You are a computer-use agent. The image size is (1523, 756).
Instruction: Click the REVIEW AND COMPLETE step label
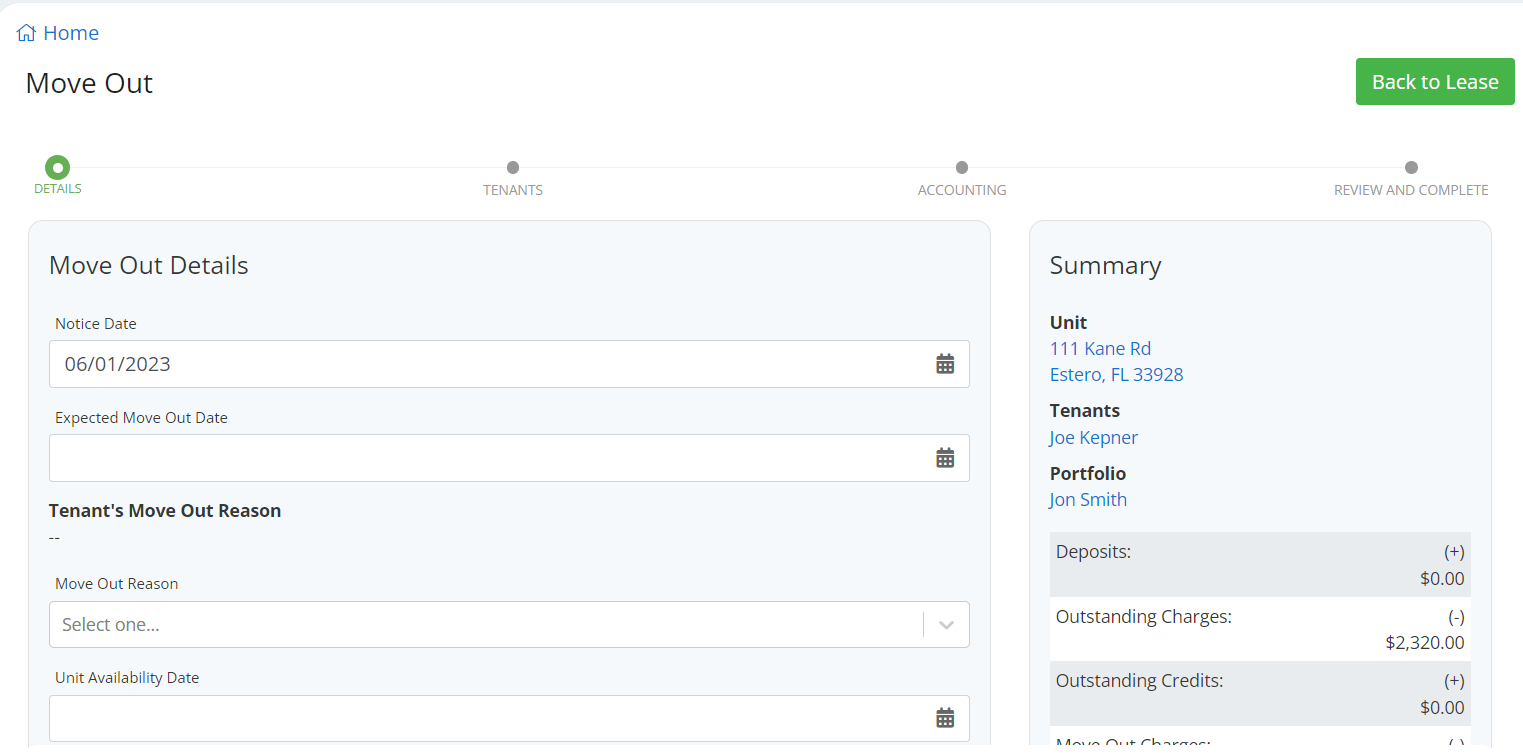coord(1411,190)
